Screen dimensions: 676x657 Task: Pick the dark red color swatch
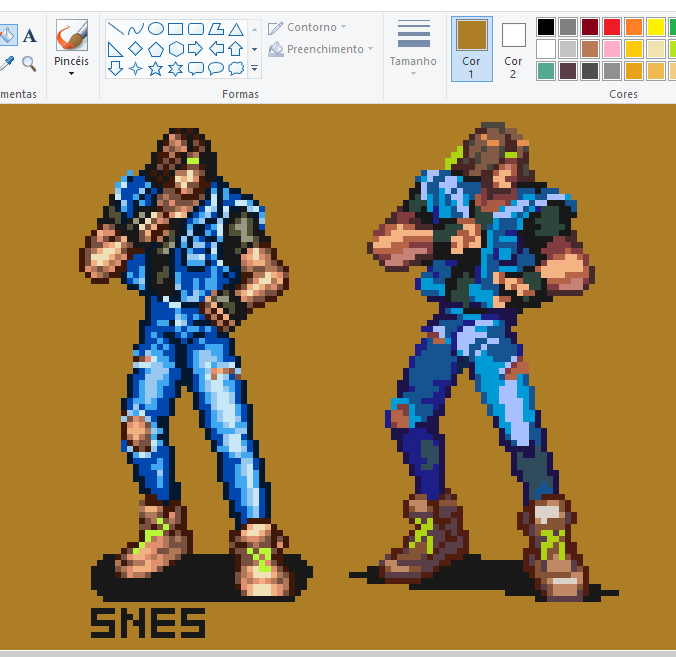590,27
